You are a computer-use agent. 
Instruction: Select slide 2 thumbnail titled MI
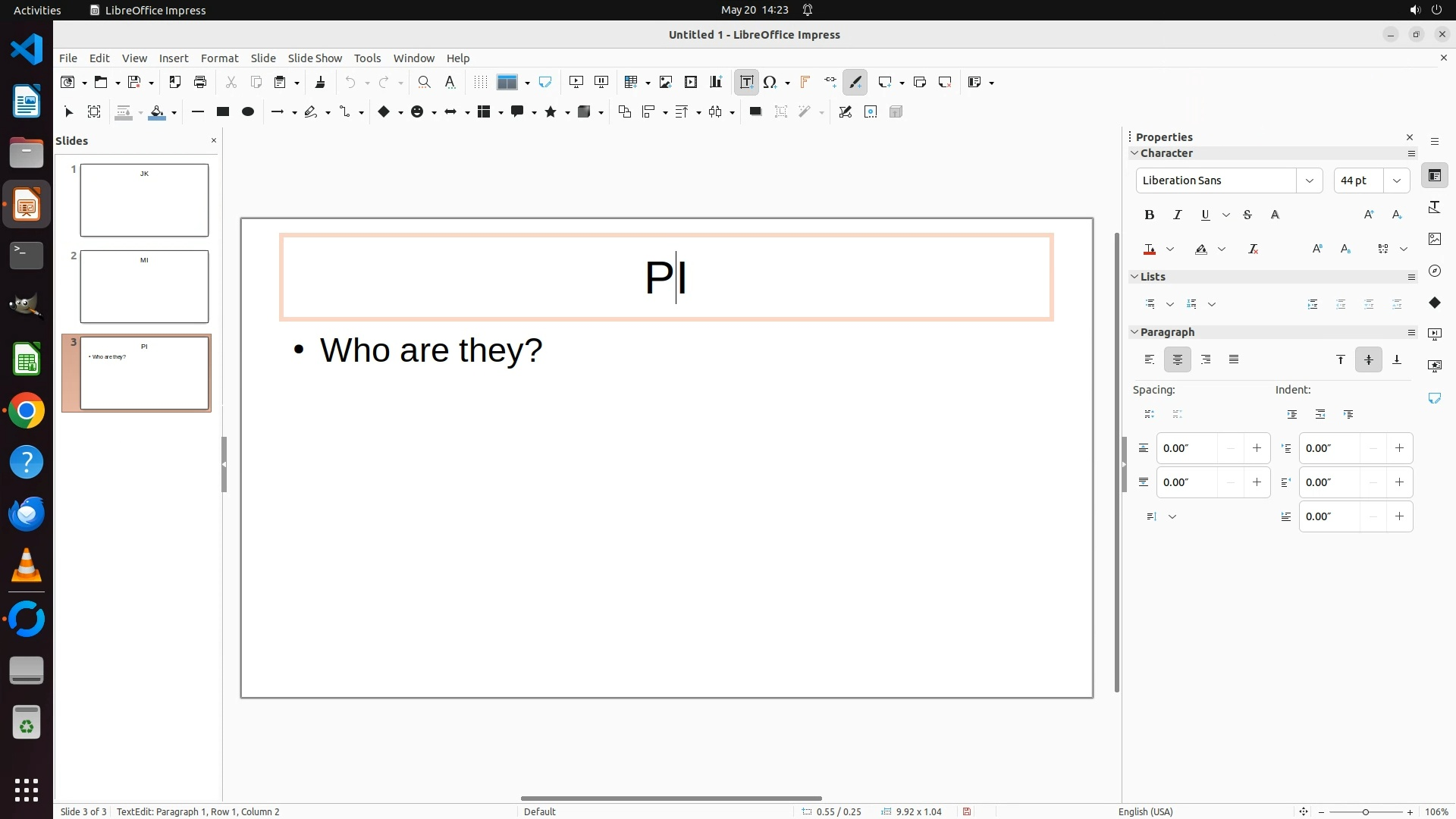(x=144, y=287)
